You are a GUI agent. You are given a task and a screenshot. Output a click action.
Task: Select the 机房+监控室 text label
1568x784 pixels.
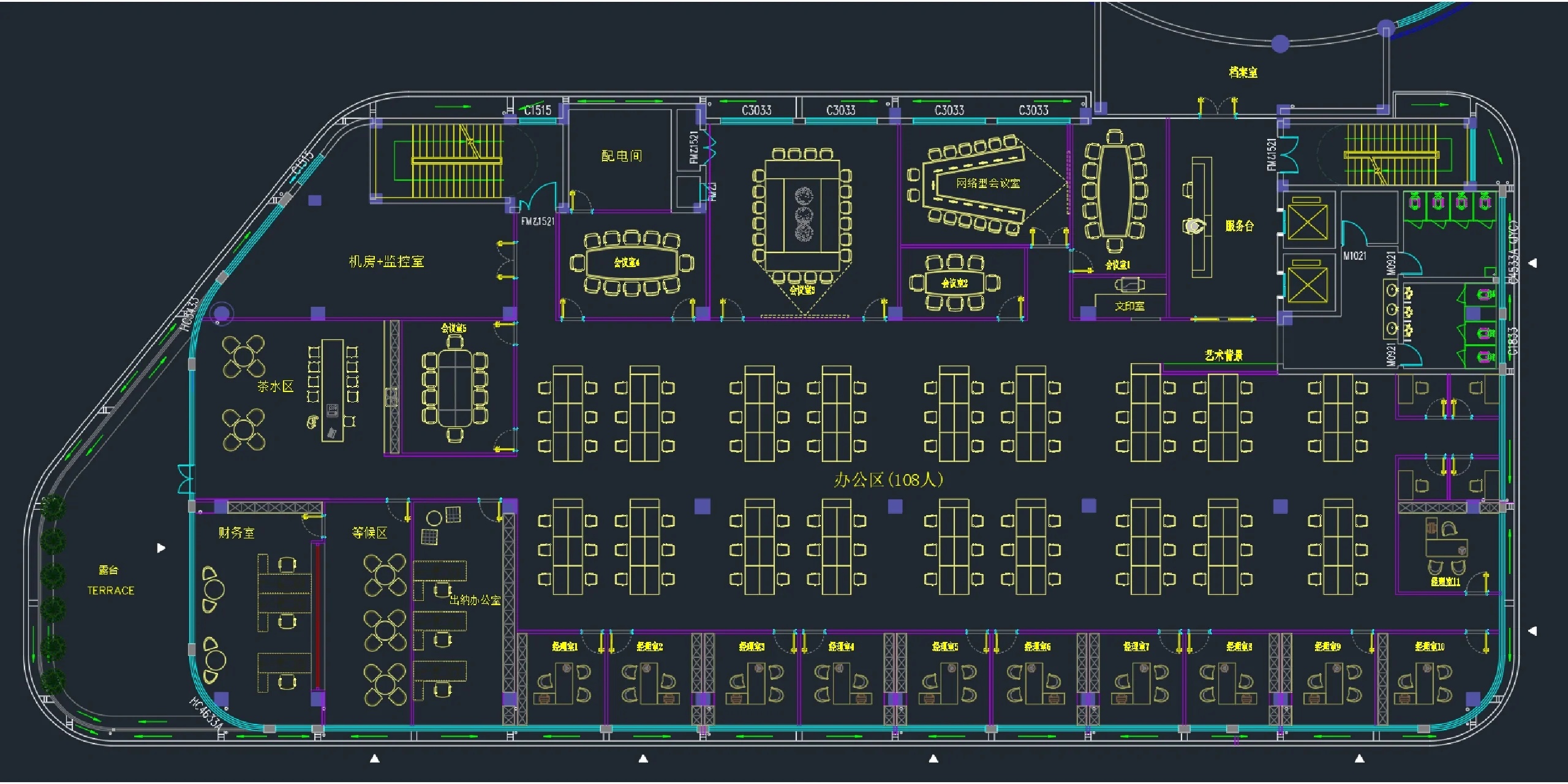coord(386,262)
